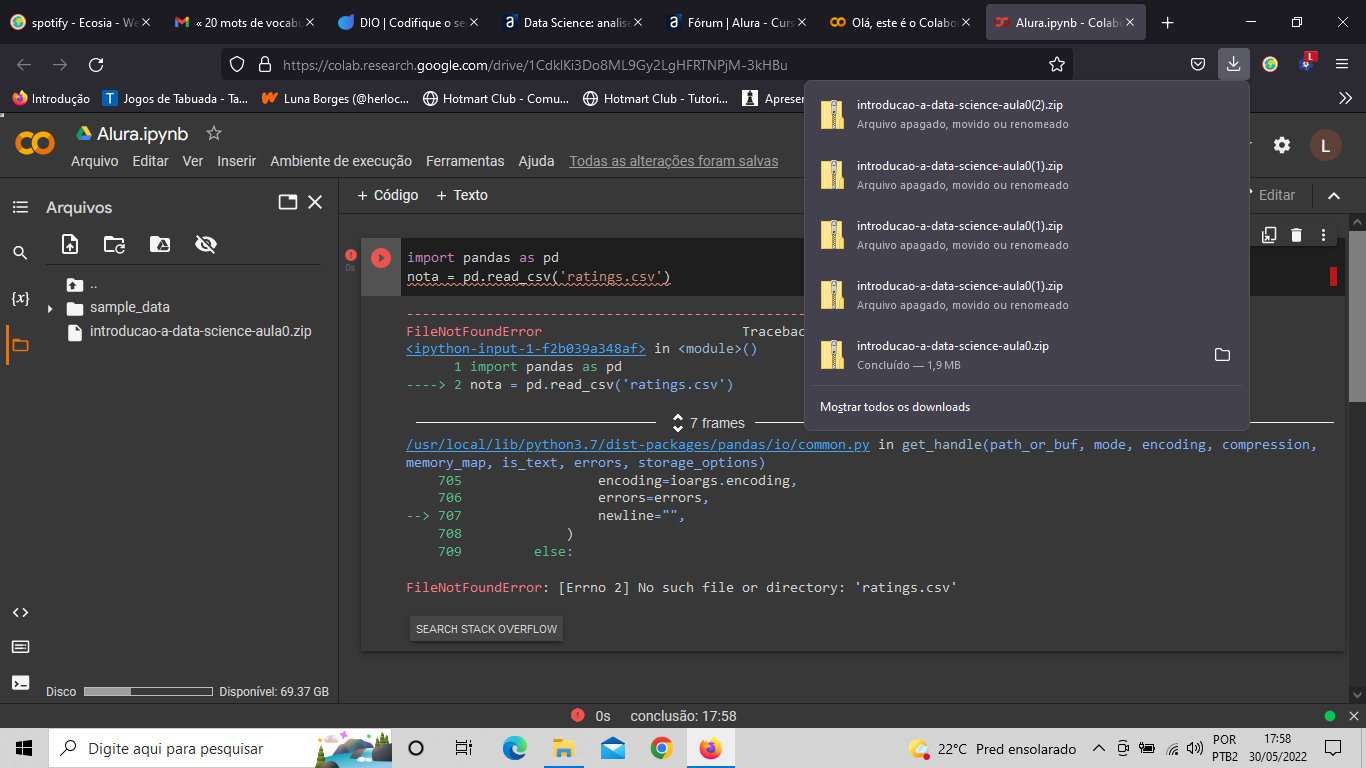Open files panel in new window
Viewport: 1366px width, 768px height.
(288, 202)
